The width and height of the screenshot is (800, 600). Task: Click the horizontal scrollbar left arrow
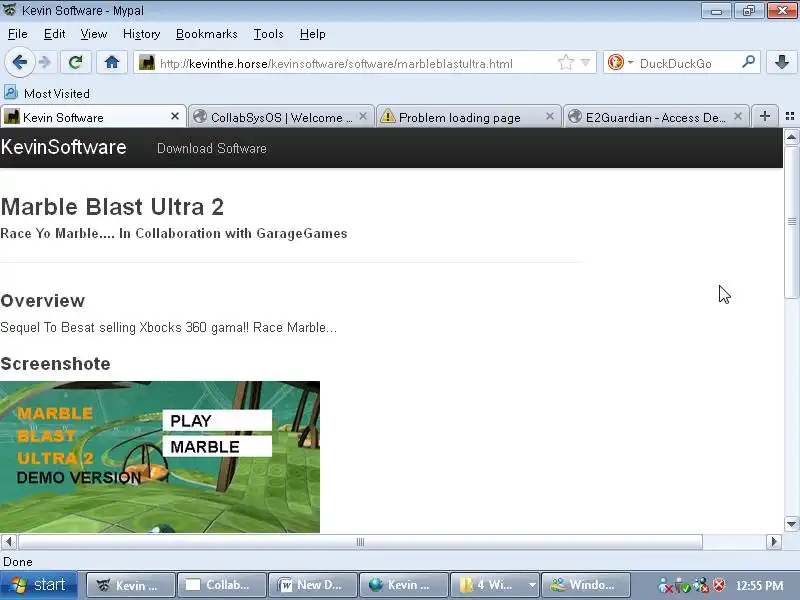click(x=9, y=541)
